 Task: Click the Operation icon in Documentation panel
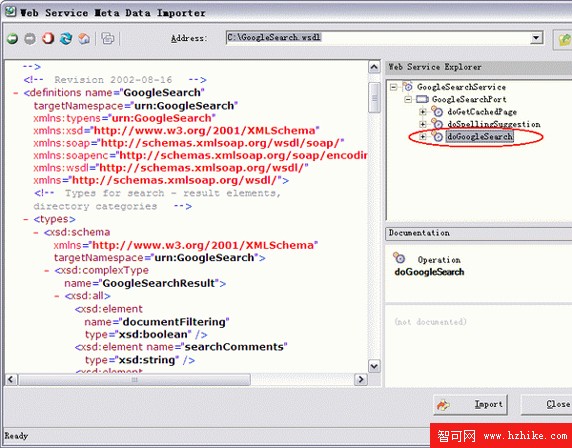(x=399, y=258)
